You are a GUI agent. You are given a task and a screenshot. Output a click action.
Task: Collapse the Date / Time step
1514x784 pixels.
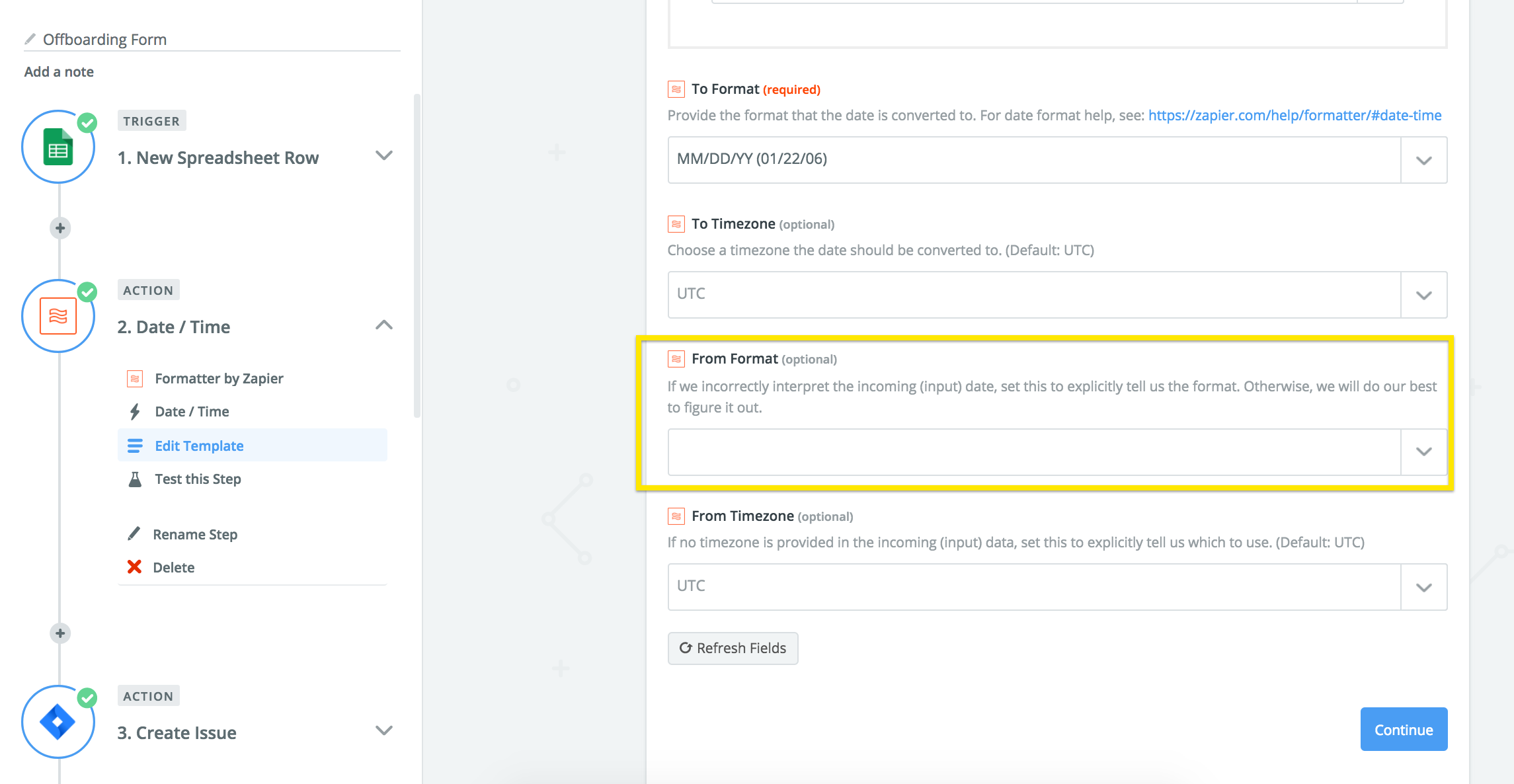pos(384,325)
